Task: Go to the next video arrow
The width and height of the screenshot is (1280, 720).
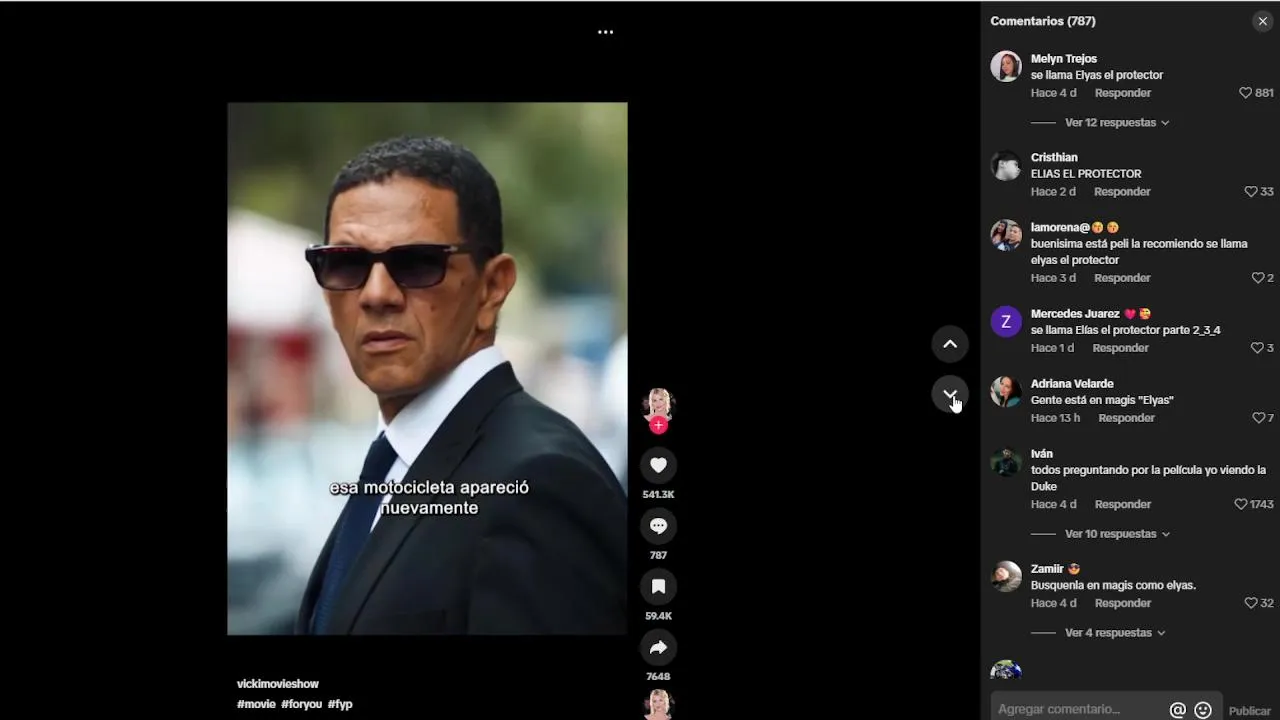Action: point(950,394)
